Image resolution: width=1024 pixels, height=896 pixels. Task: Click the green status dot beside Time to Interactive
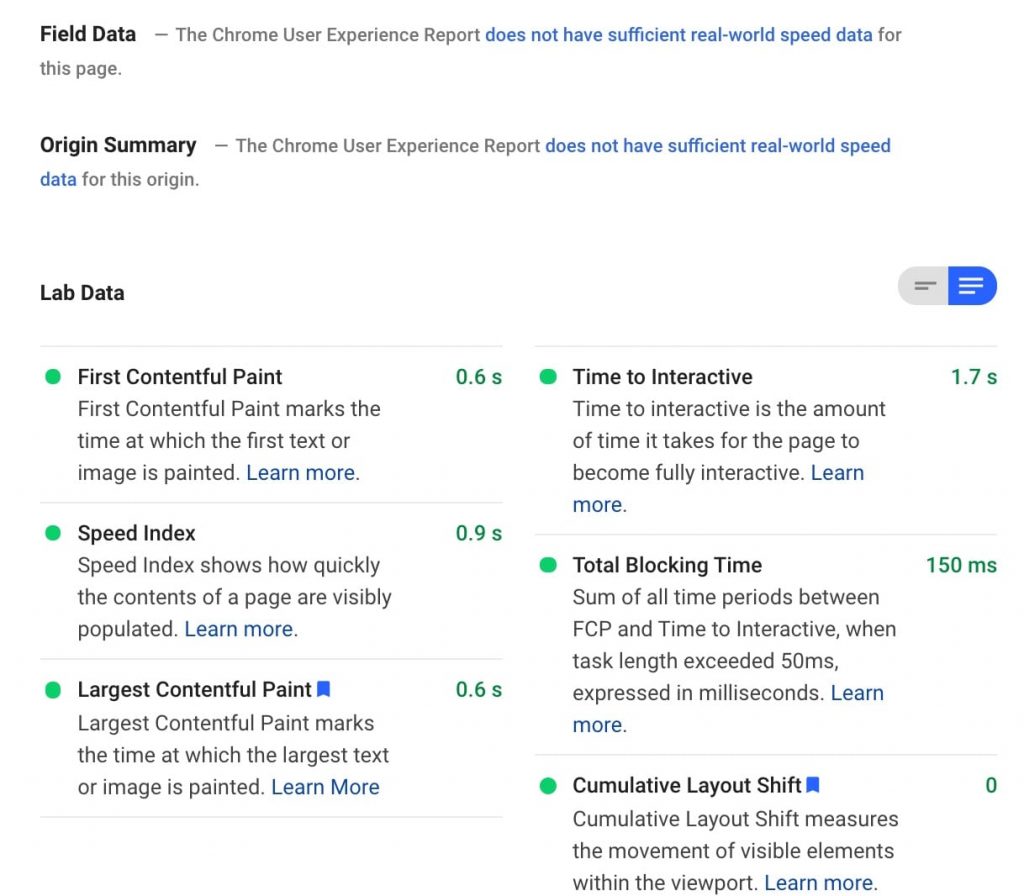click(x=547, y=377)
